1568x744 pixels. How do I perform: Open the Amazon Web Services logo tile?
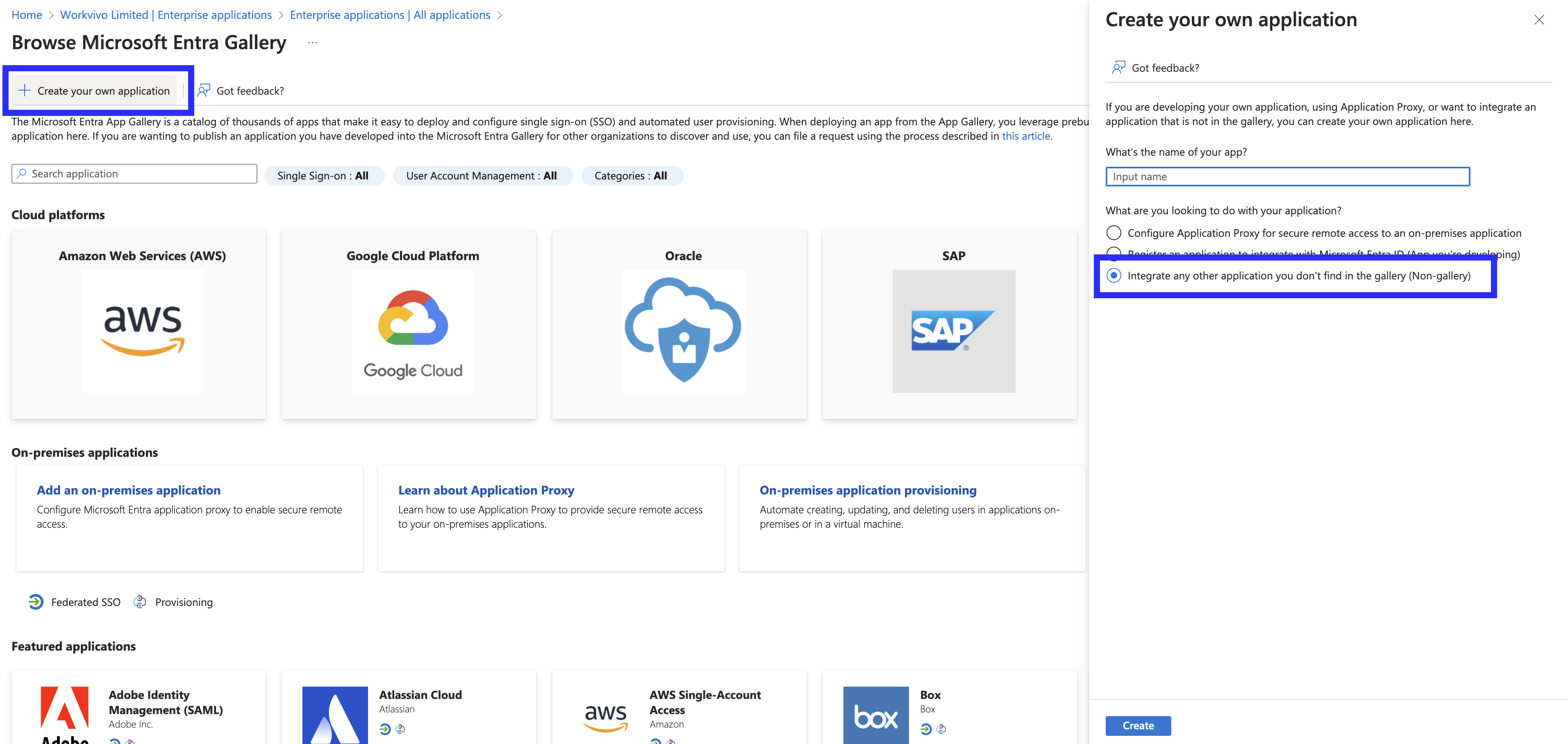coord(143,331)
